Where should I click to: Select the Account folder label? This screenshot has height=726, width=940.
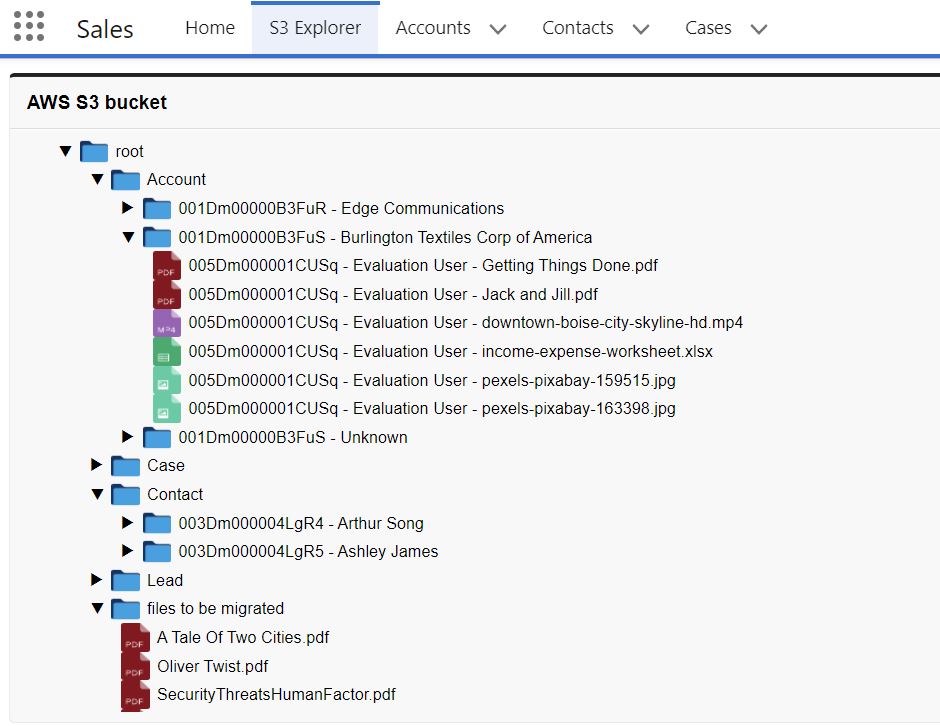coord(176,179)
